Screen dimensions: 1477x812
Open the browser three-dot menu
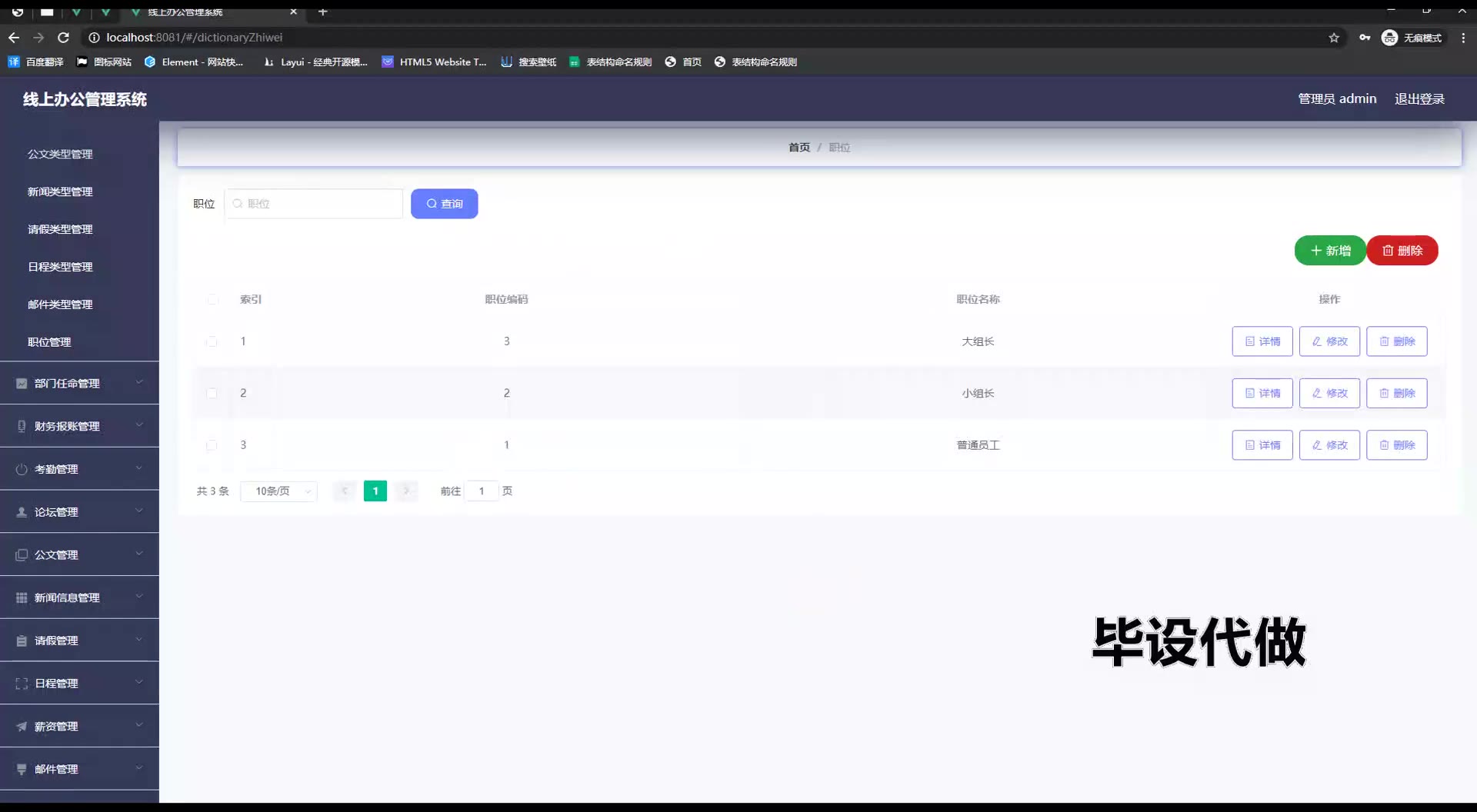click(1463, 38)
